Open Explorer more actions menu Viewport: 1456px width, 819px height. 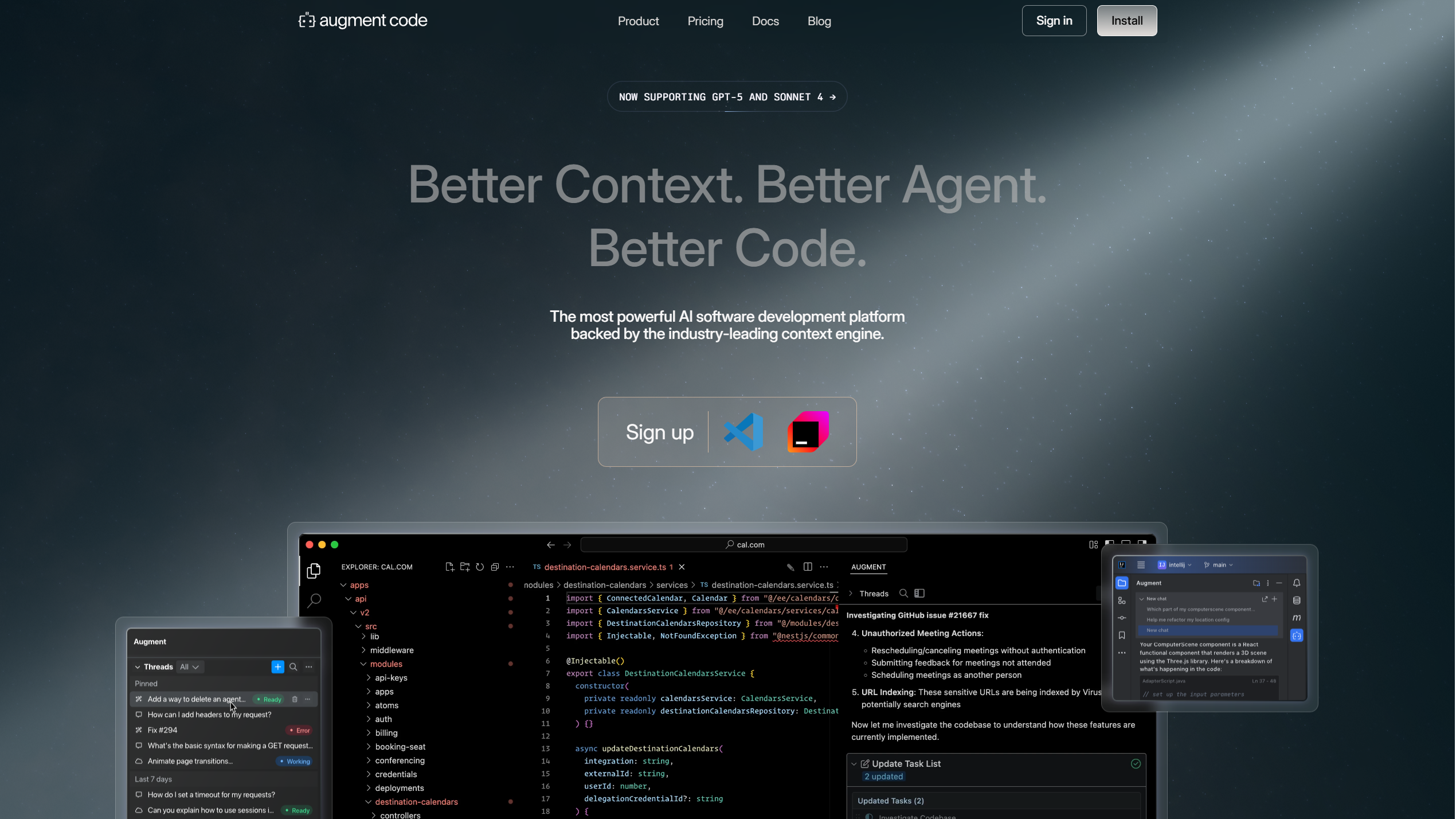[x=510, y=567]
